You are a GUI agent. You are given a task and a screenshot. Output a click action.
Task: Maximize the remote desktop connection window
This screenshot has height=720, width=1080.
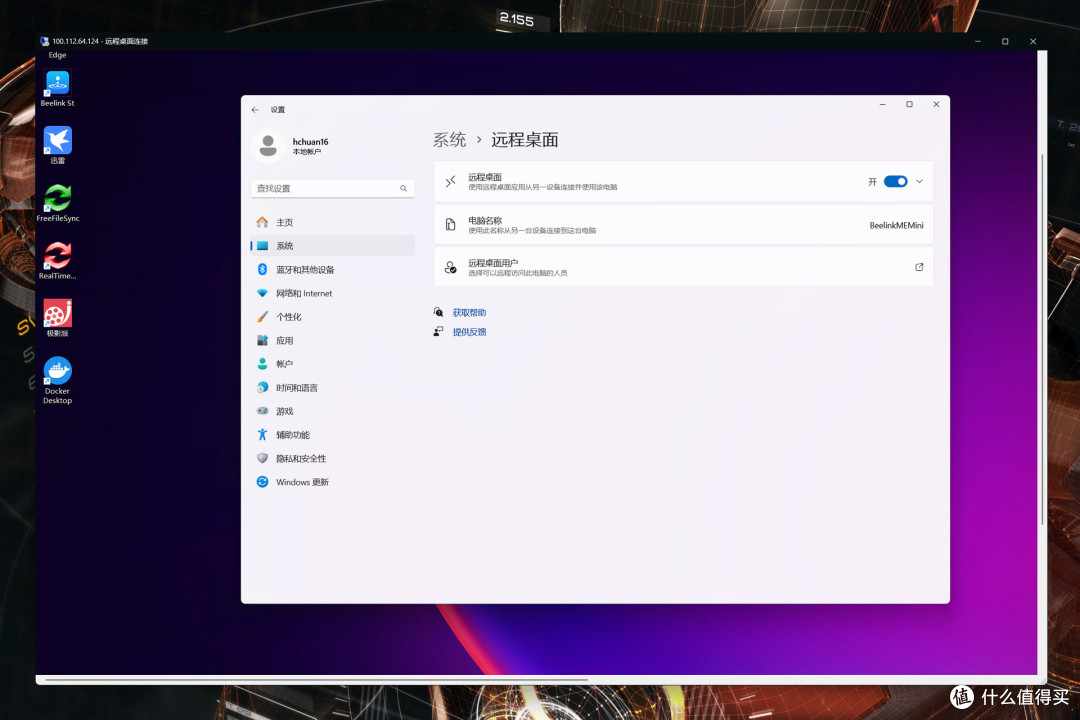(1005, 41)
